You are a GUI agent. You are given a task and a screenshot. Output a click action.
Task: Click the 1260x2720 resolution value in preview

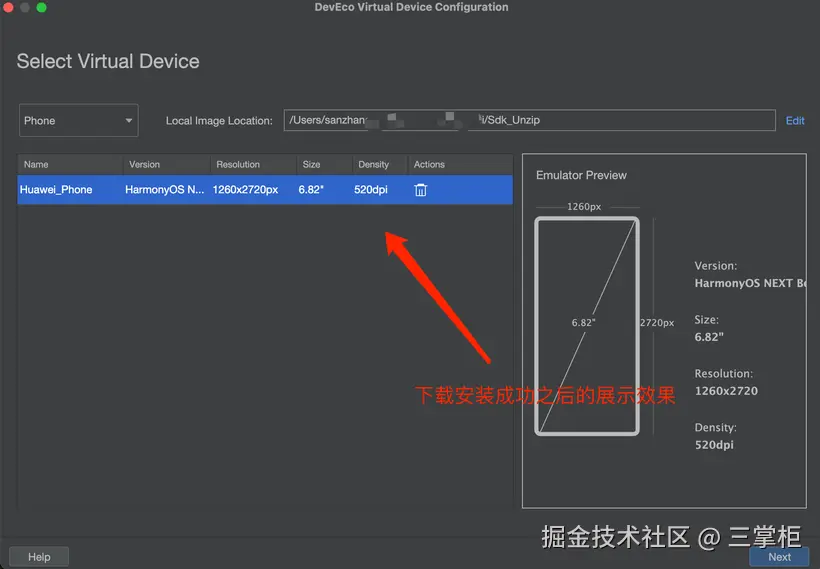[726, 391]
